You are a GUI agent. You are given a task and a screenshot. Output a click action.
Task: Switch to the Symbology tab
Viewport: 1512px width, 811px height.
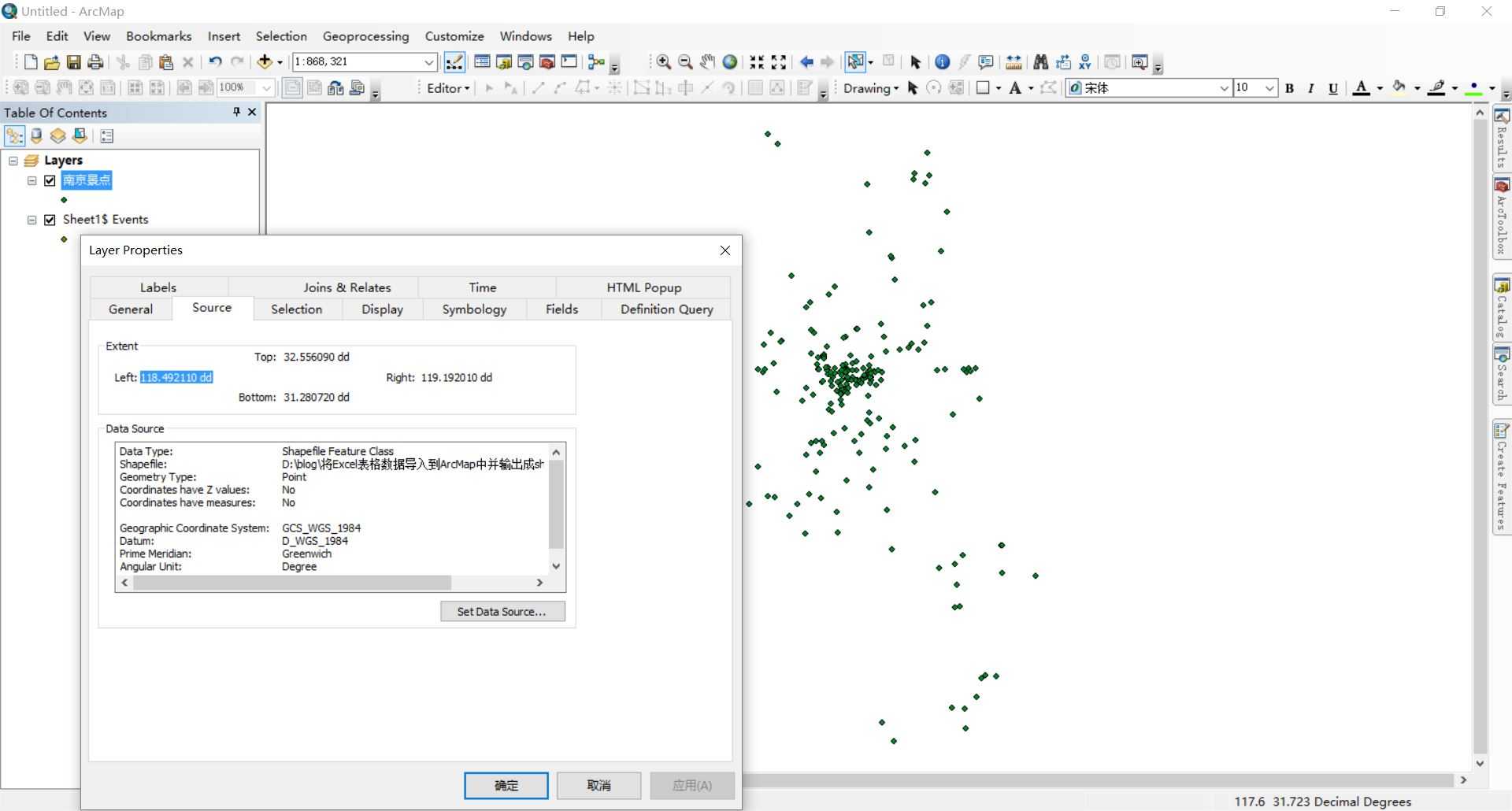(473, 309)
